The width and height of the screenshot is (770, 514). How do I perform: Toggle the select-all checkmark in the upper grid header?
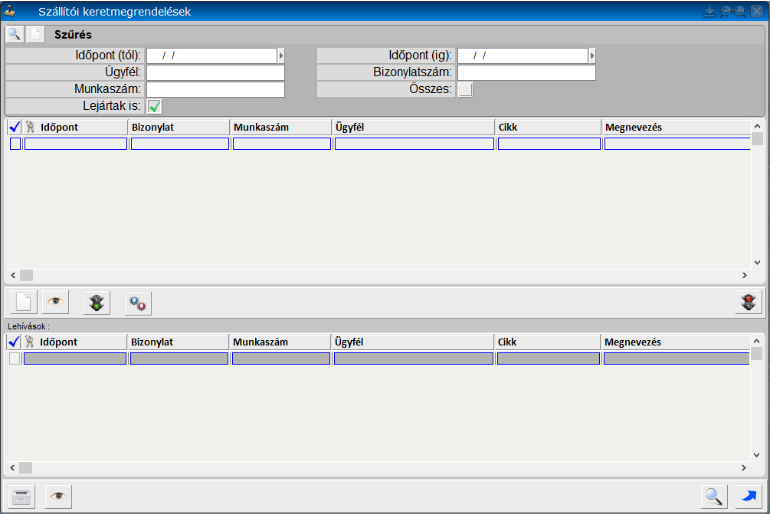coord(14,127)
